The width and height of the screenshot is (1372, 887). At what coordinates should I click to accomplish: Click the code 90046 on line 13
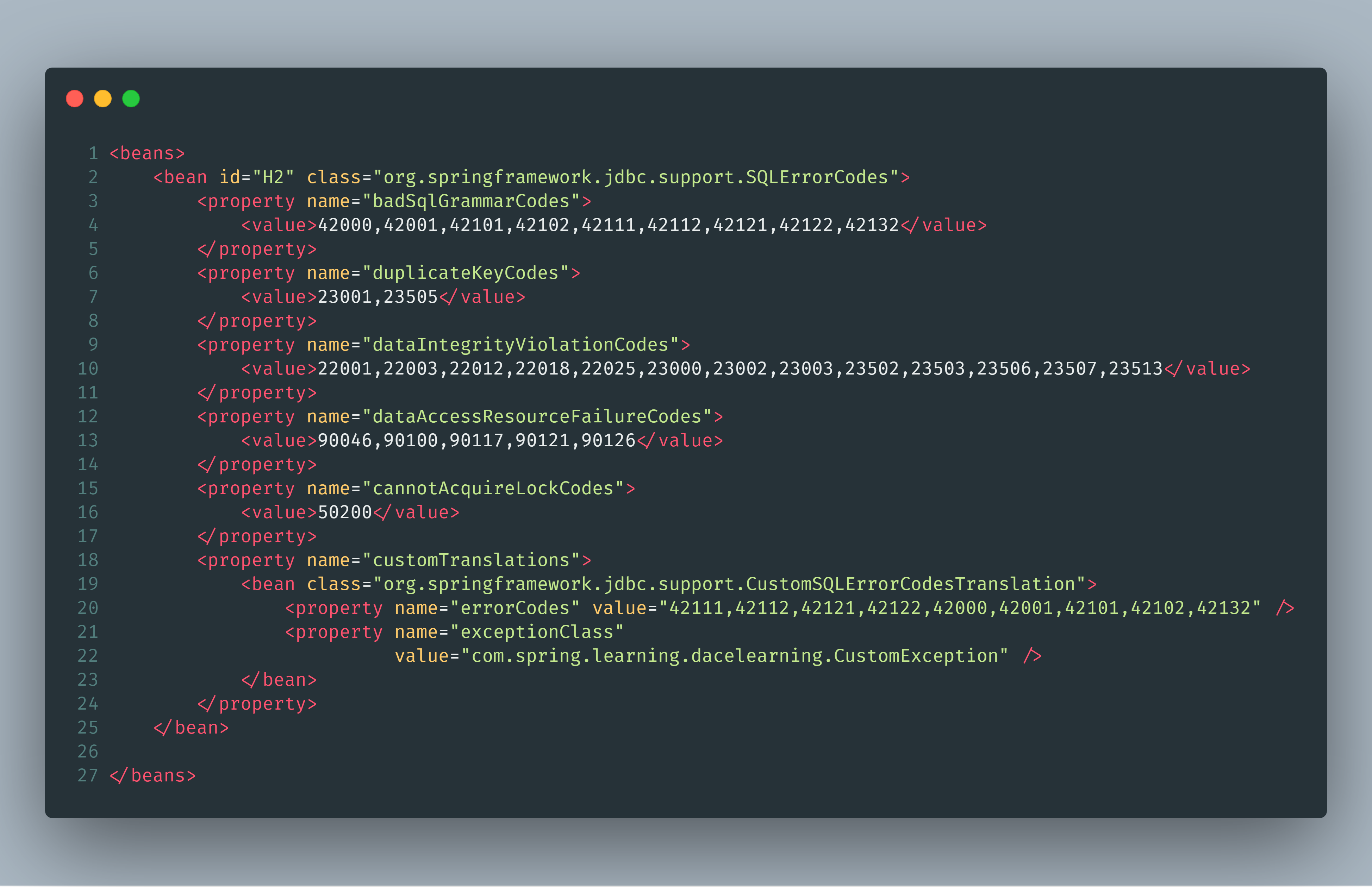pyautogui.click(x=345, y=441)
